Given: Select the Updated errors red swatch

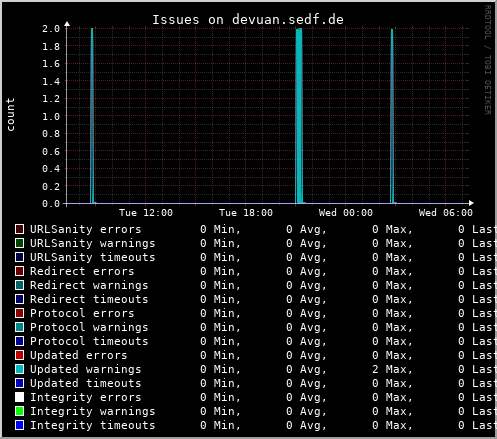Looking at the screenshot, I should [19, 355].
